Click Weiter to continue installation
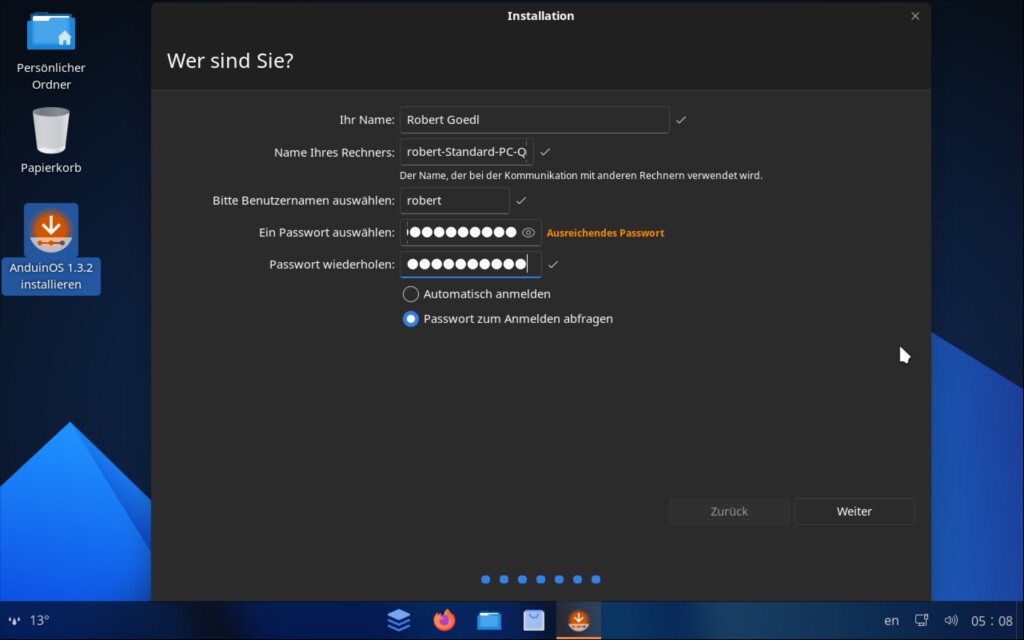Image resolution: width=1024 pixels, height=640 pixels. 854,511
